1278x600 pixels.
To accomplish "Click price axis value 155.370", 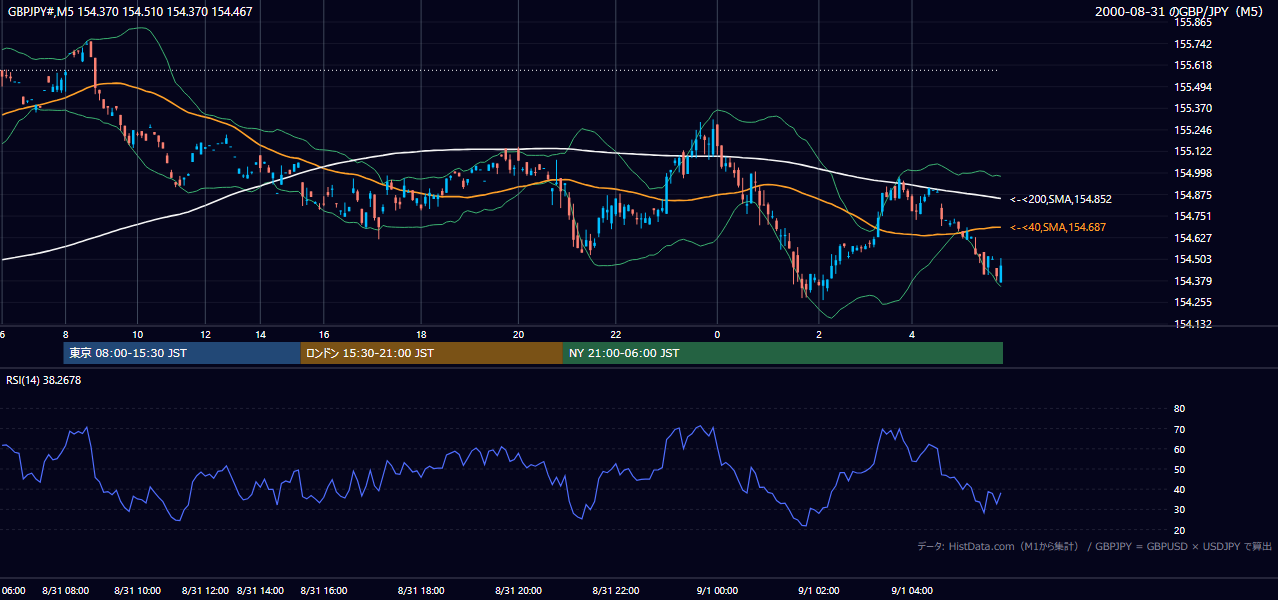I will click(1192, 108).
